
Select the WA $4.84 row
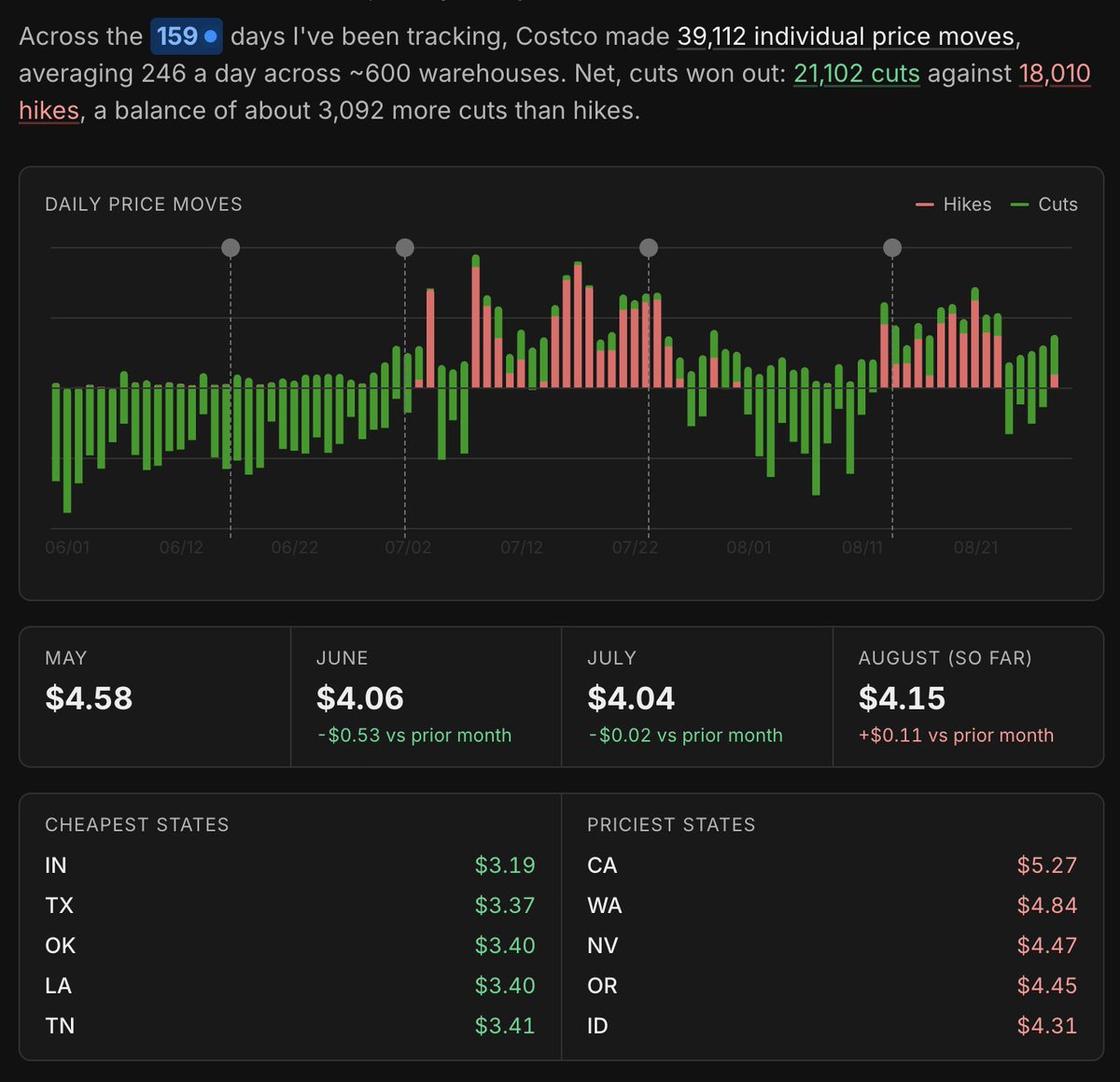[832, 906]
